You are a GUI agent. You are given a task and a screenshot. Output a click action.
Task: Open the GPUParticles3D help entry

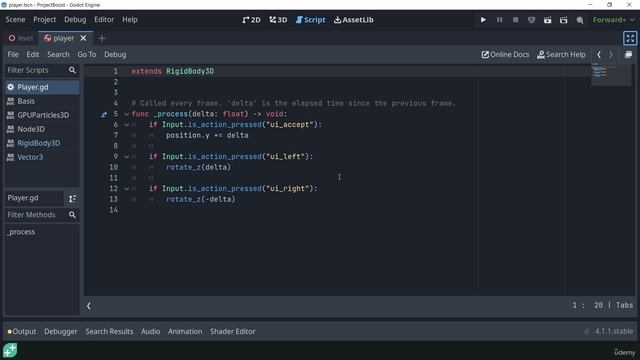click(42, 115)
